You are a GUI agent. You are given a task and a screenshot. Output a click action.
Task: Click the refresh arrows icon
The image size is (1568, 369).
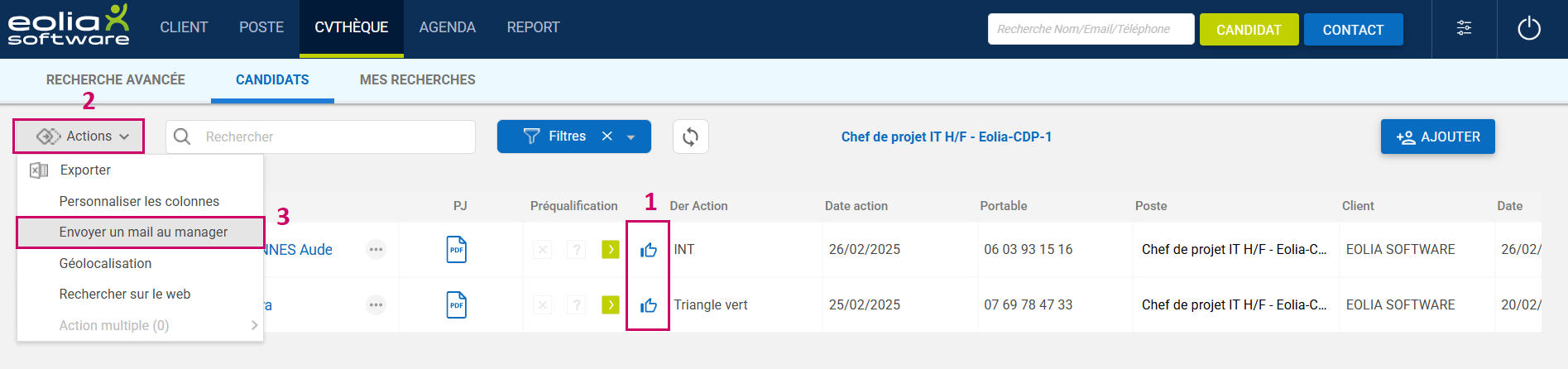pos(690,137)
